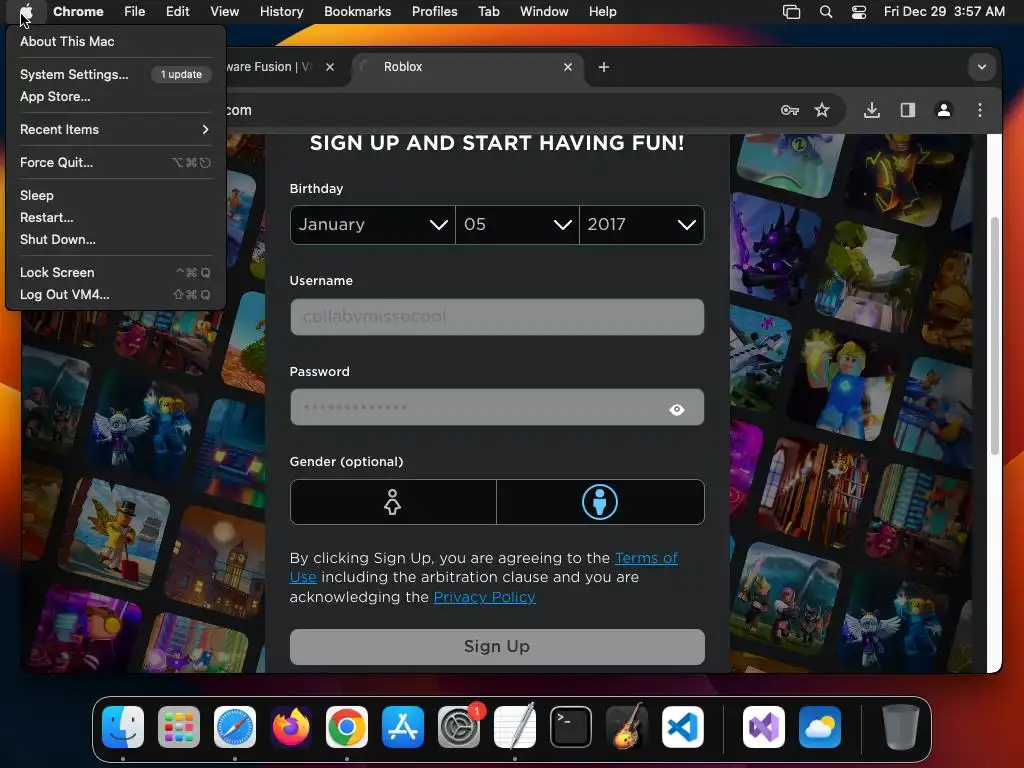This screenshot has width=1024, height=768.
Task: Open the Privacy Policy link
Action: [484, 597]
